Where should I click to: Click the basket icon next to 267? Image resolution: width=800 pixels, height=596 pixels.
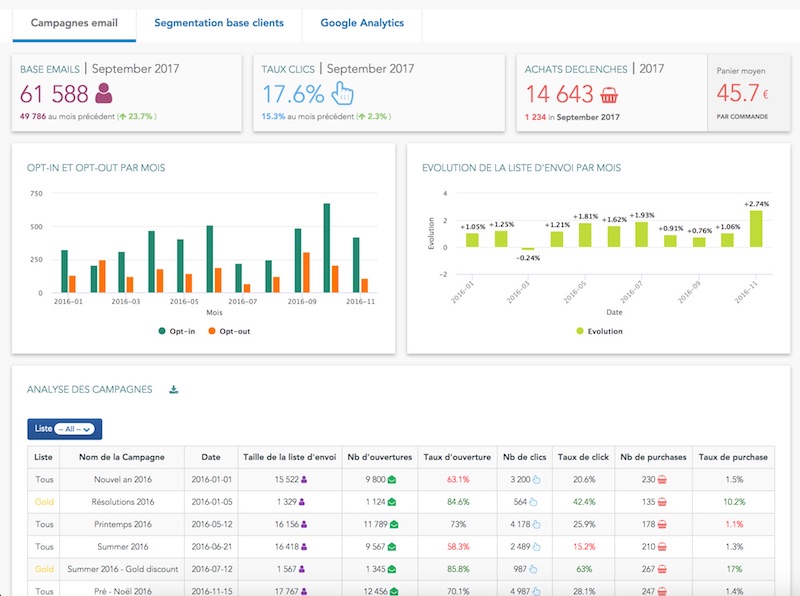click(x=662, y=569)
